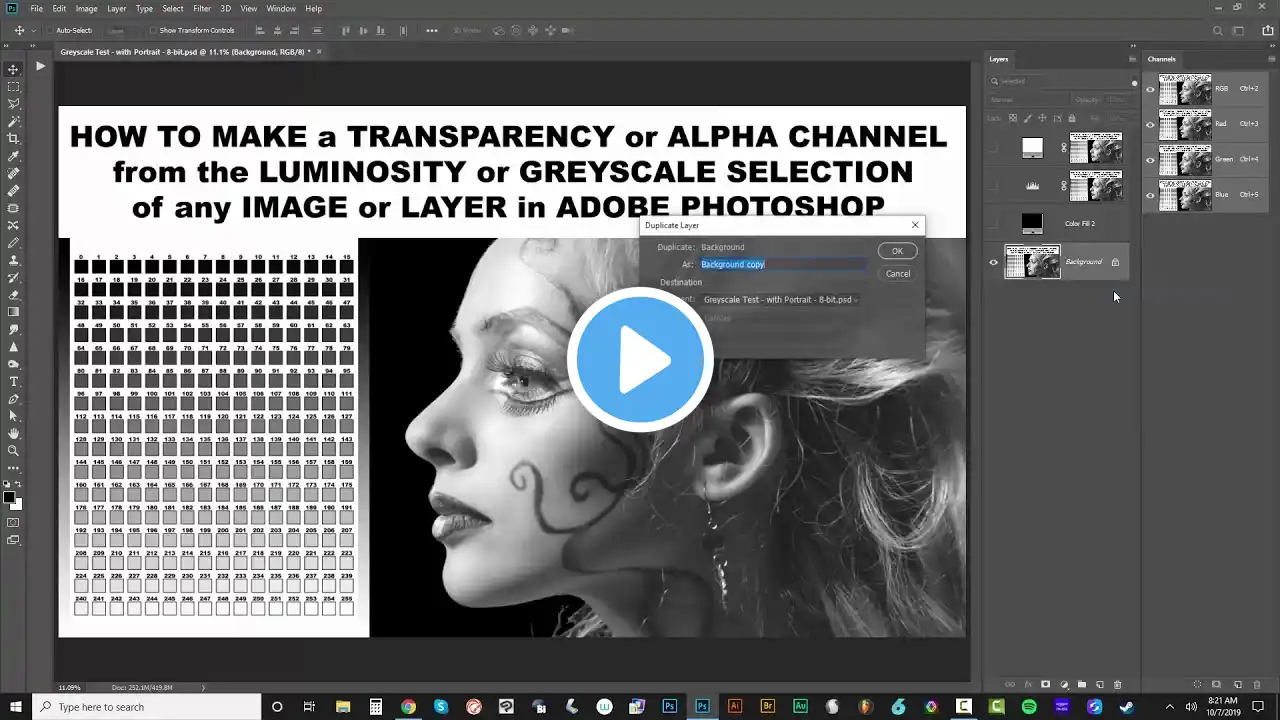The height and width of the screenshot is (720, 1280).
Task: Click the foreground color swatch
Action: (9, 497)
